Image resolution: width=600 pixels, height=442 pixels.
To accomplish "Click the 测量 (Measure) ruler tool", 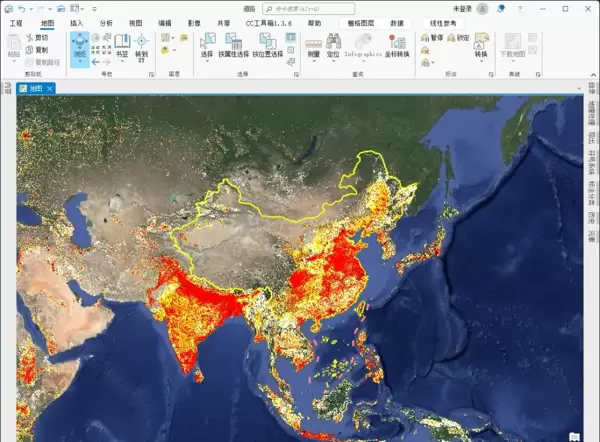I will tap(313, 46).
